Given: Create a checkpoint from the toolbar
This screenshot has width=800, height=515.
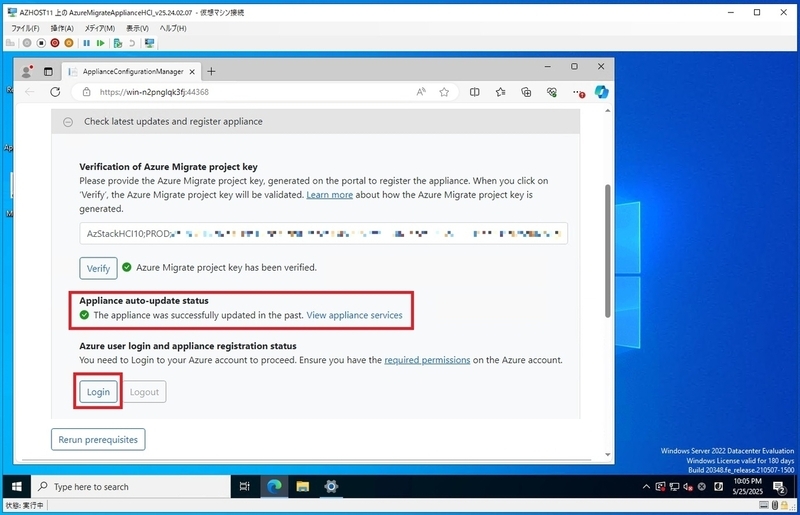Looking at the screenshot, I should point(118,43).
